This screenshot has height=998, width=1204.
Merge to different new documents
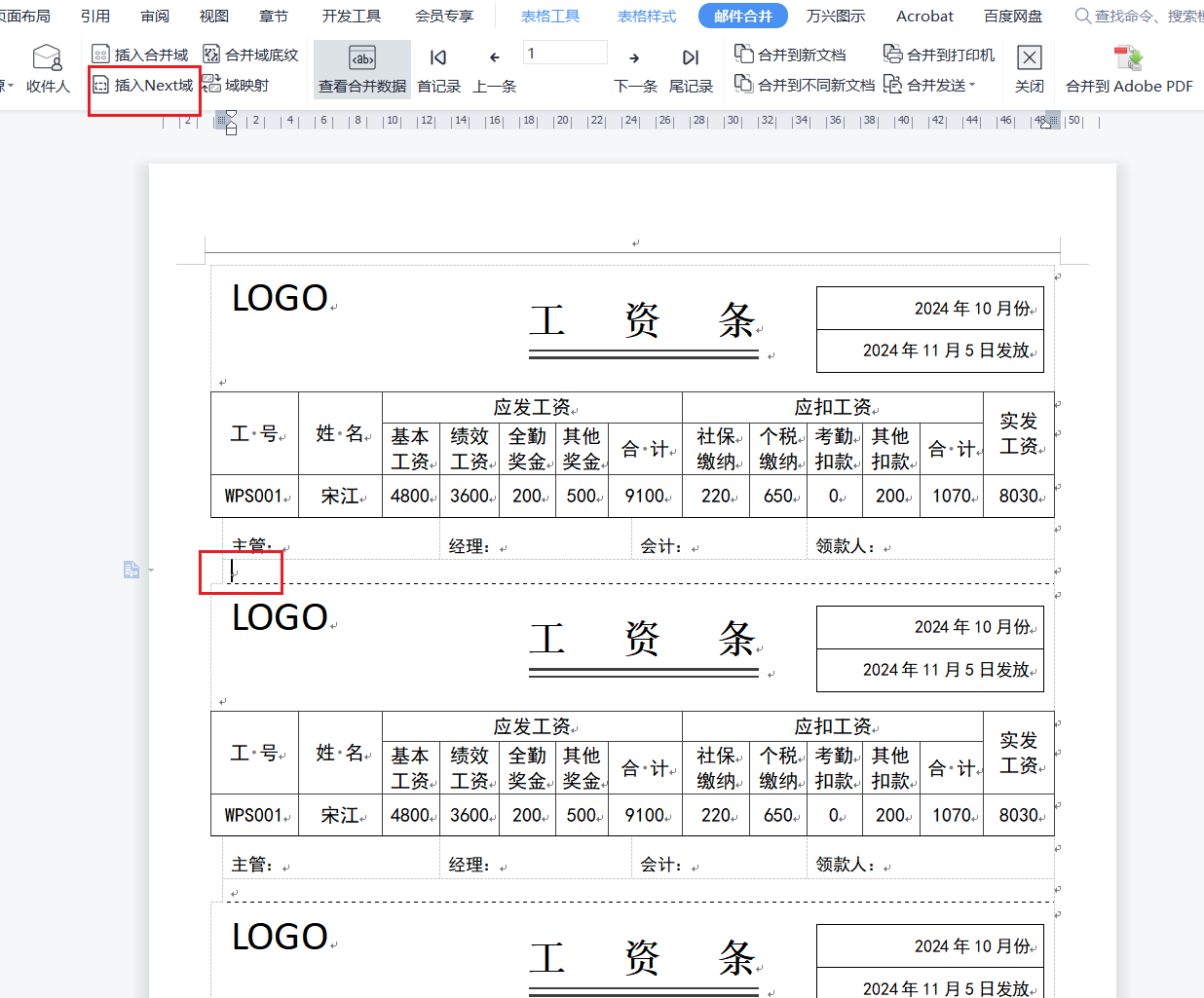[805, 86]
